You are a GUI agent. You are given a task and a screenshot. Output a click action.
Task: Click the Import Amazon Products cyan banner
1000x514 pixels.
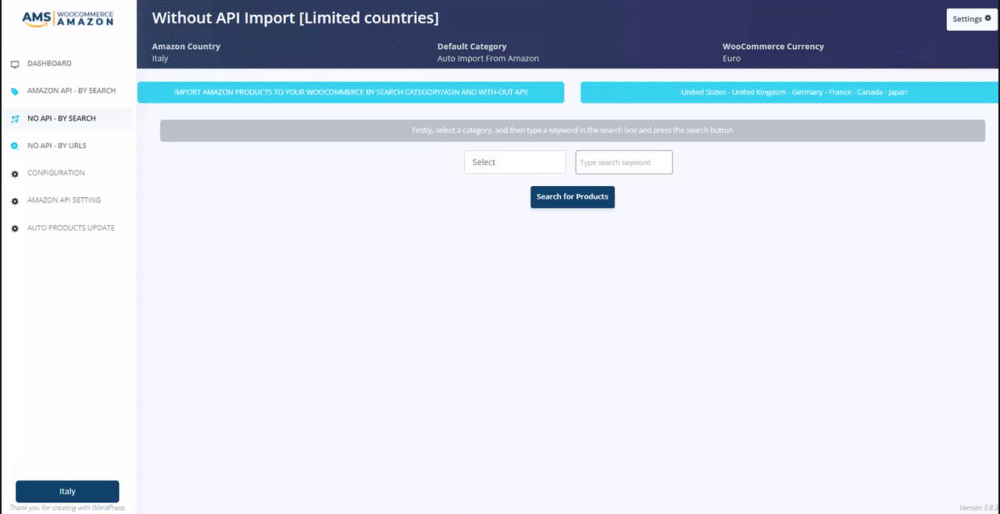(351, 92)
